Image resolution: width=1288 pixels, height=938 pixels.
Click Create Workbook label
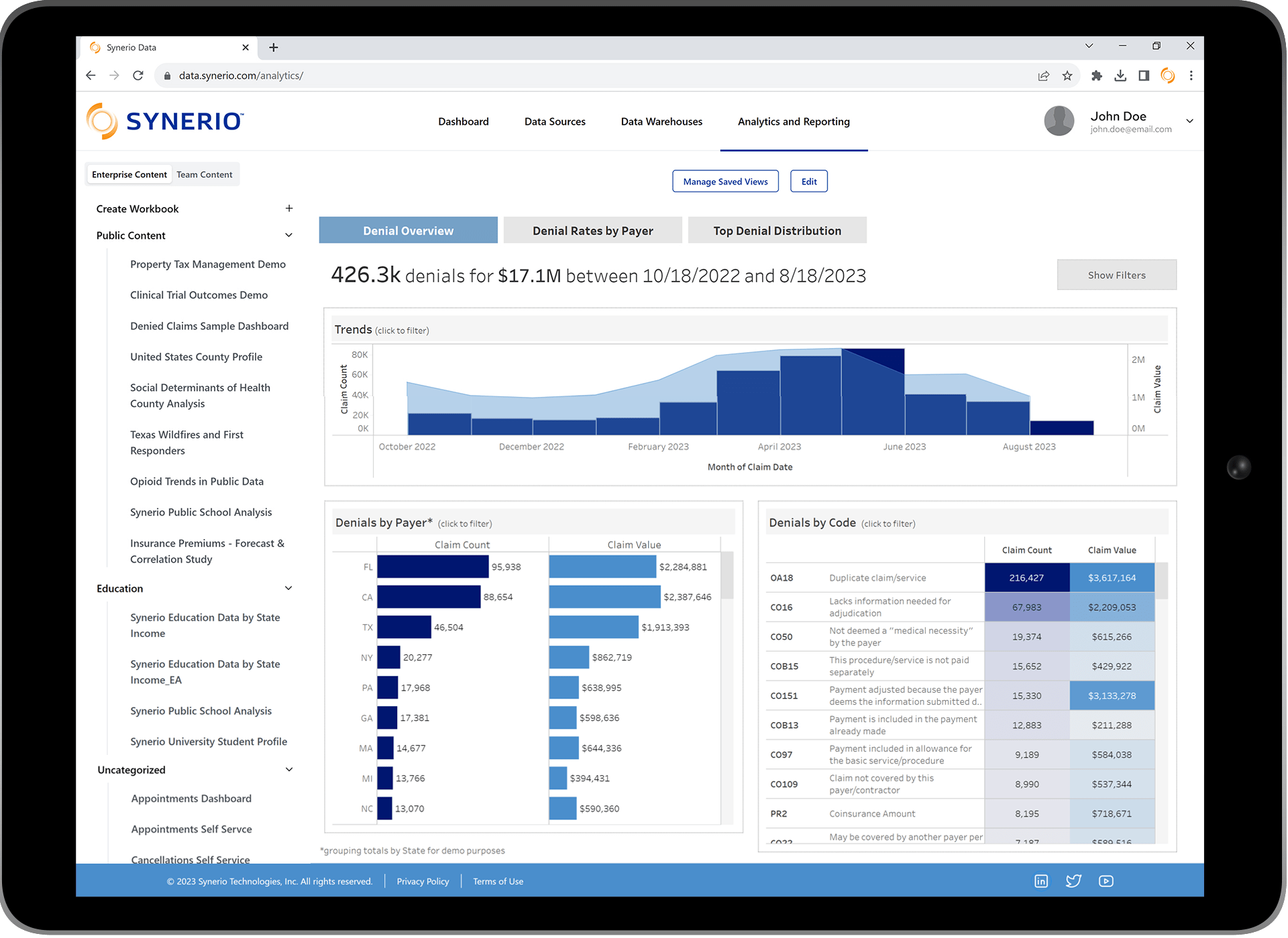tap(138, 209)
